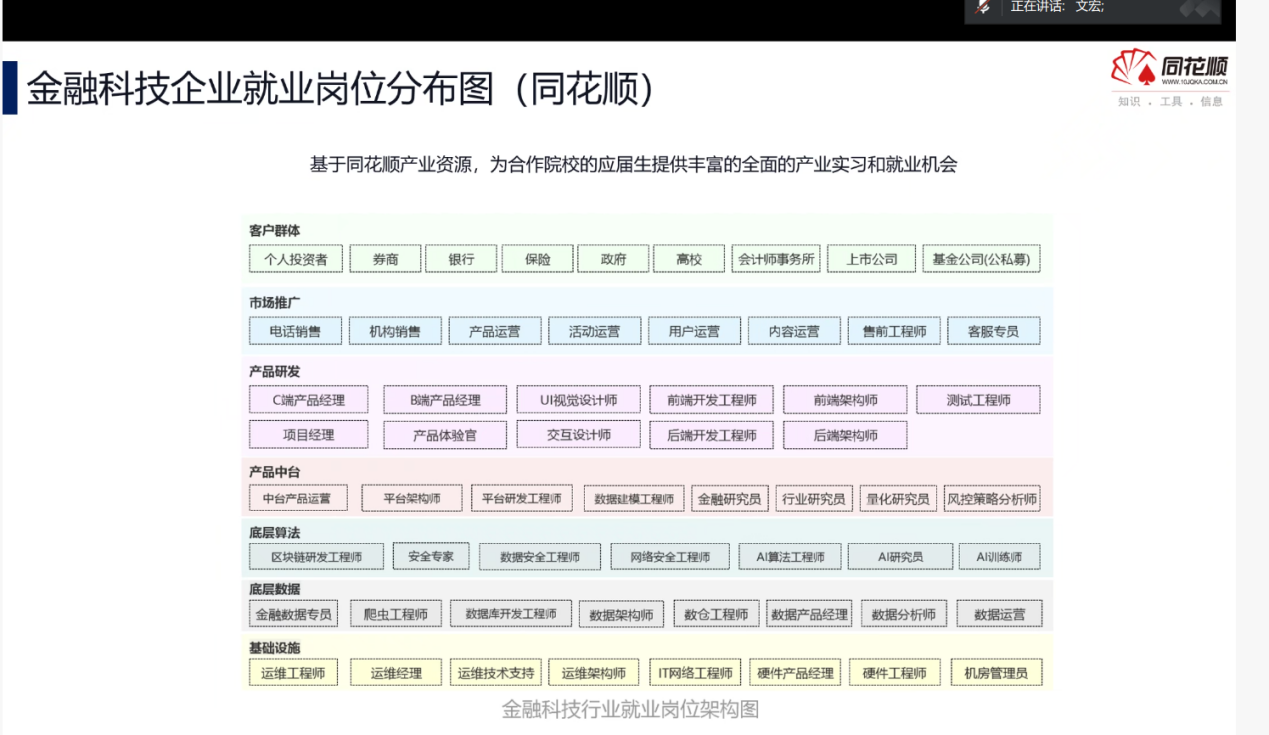
Task: Click the 机房管理员 box
Action: pyautogui.click(x=995, y=673)
